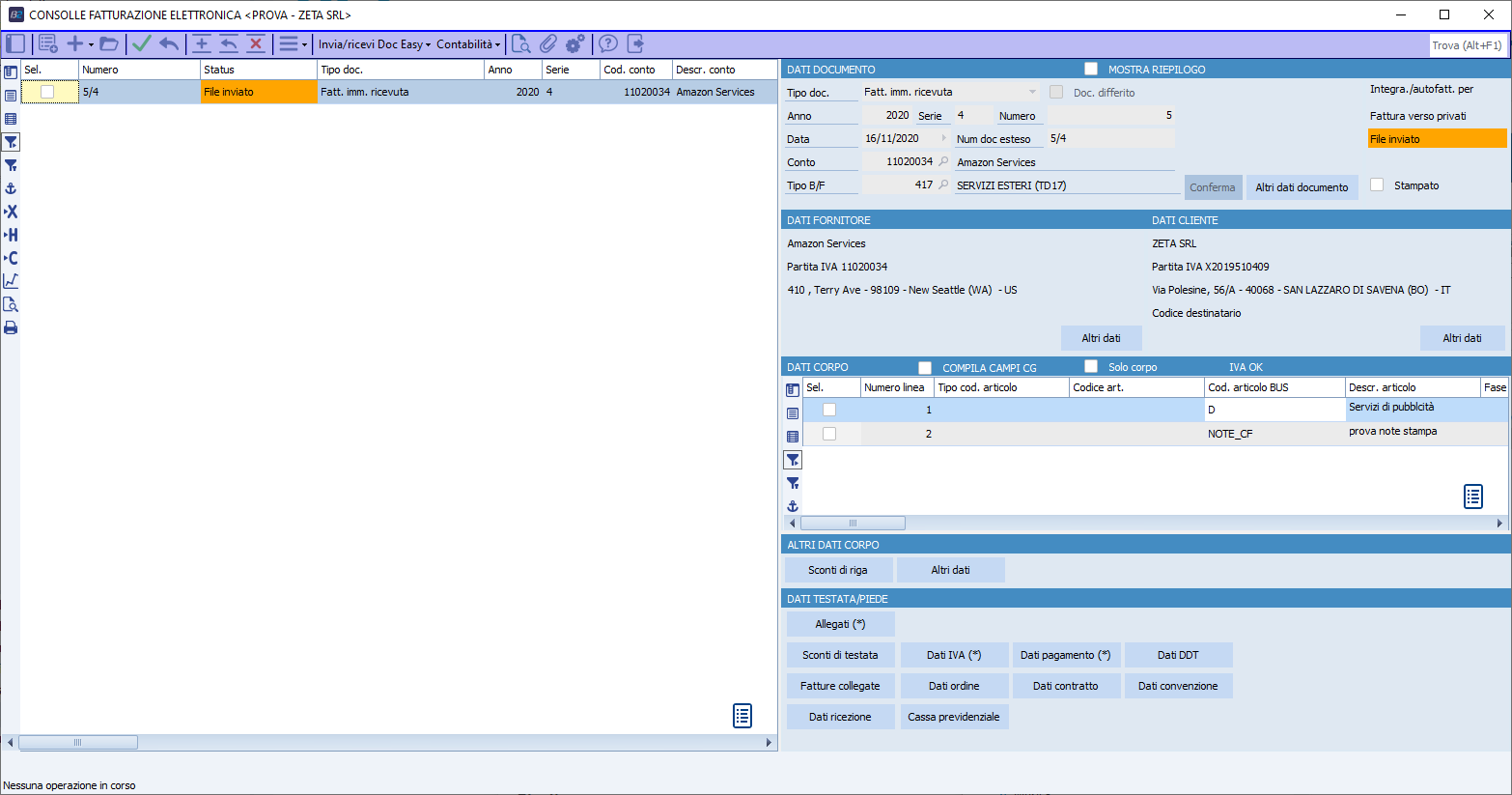Open the Allegati (*) button
1512x795 pixels.
(840, 624)
